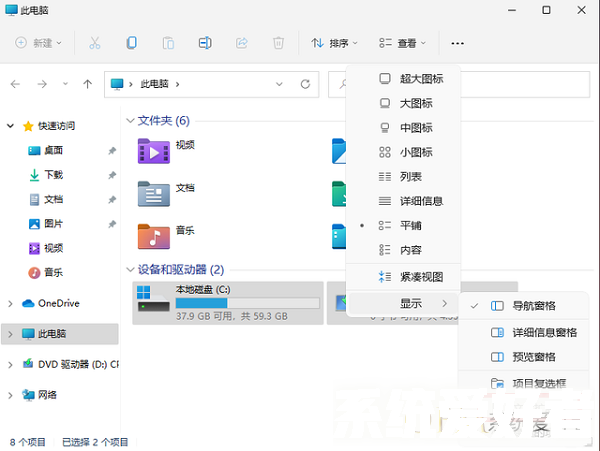The height and width of the screenshot is (451, 600).
Task: Enable the Details pane option
Action: 544,332
